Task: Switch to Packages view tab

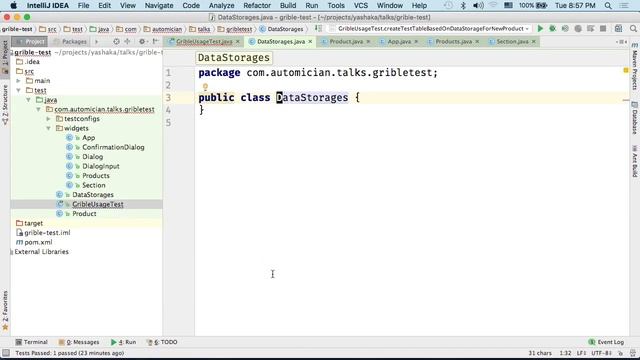Action: 70,42
